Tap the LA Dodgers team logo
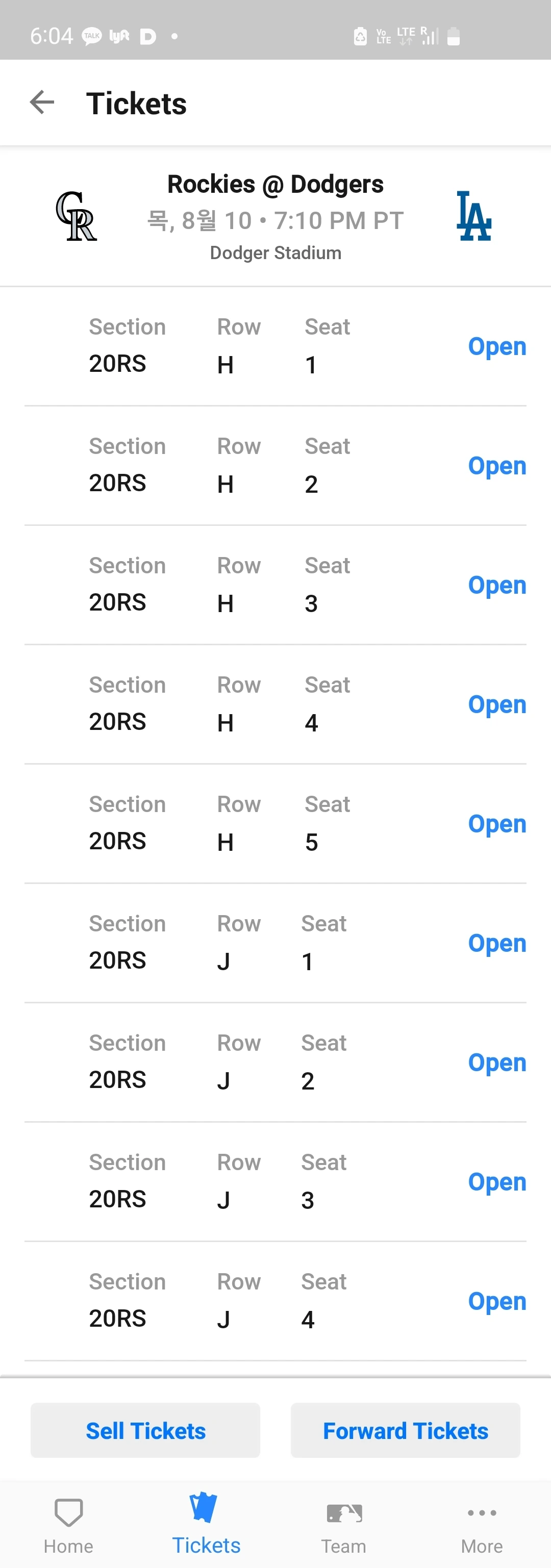This screenshot has height=1568, width=551. point(473,216)
